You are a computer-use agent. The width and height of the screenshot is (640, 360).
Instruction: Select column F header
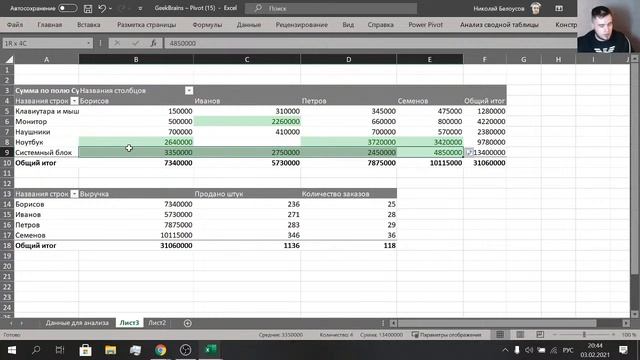484,60
